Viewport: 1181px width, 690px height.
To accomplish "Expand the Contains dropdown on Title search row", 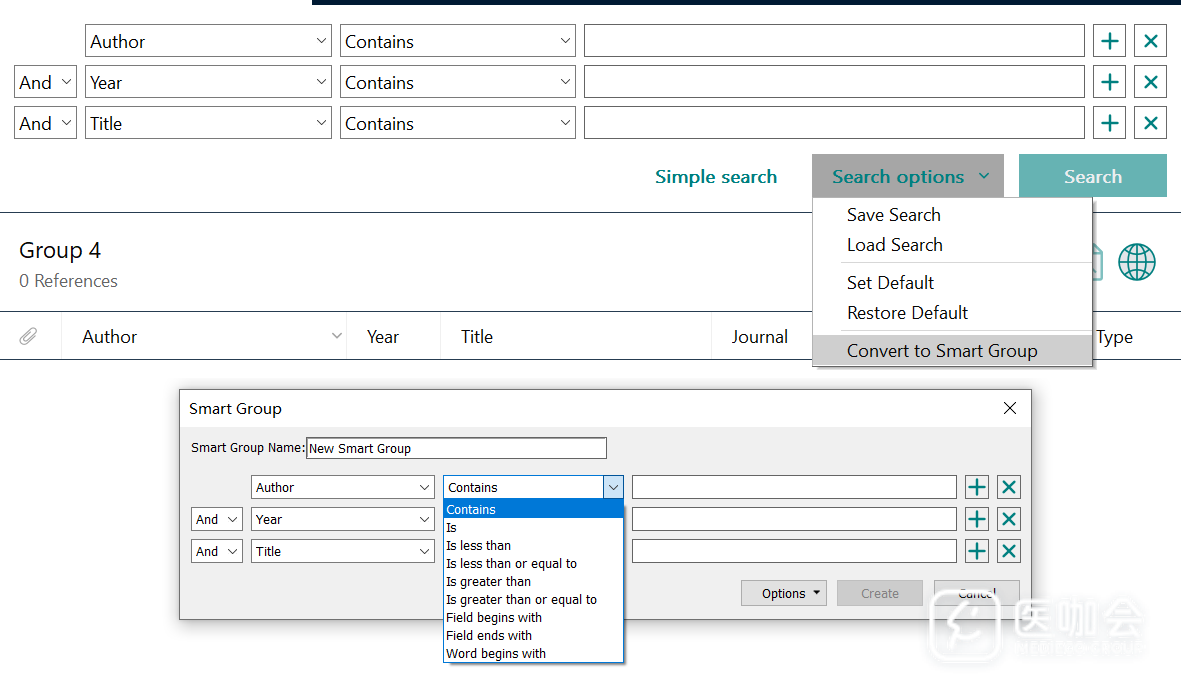I will (458, 123).
